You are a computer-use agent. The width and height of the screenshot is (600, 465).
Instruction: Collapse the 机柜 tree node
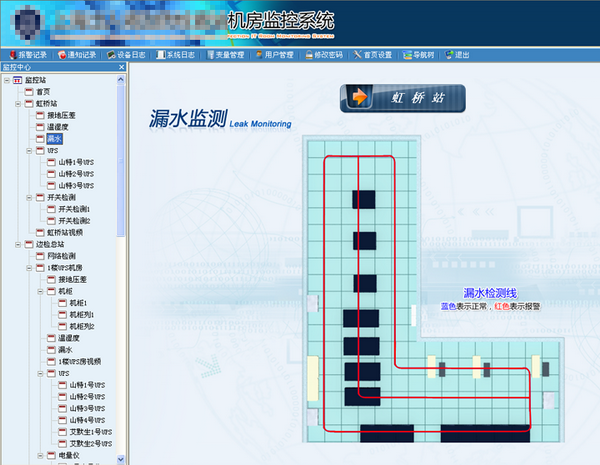pyautogui.click(x=40, y=291)
